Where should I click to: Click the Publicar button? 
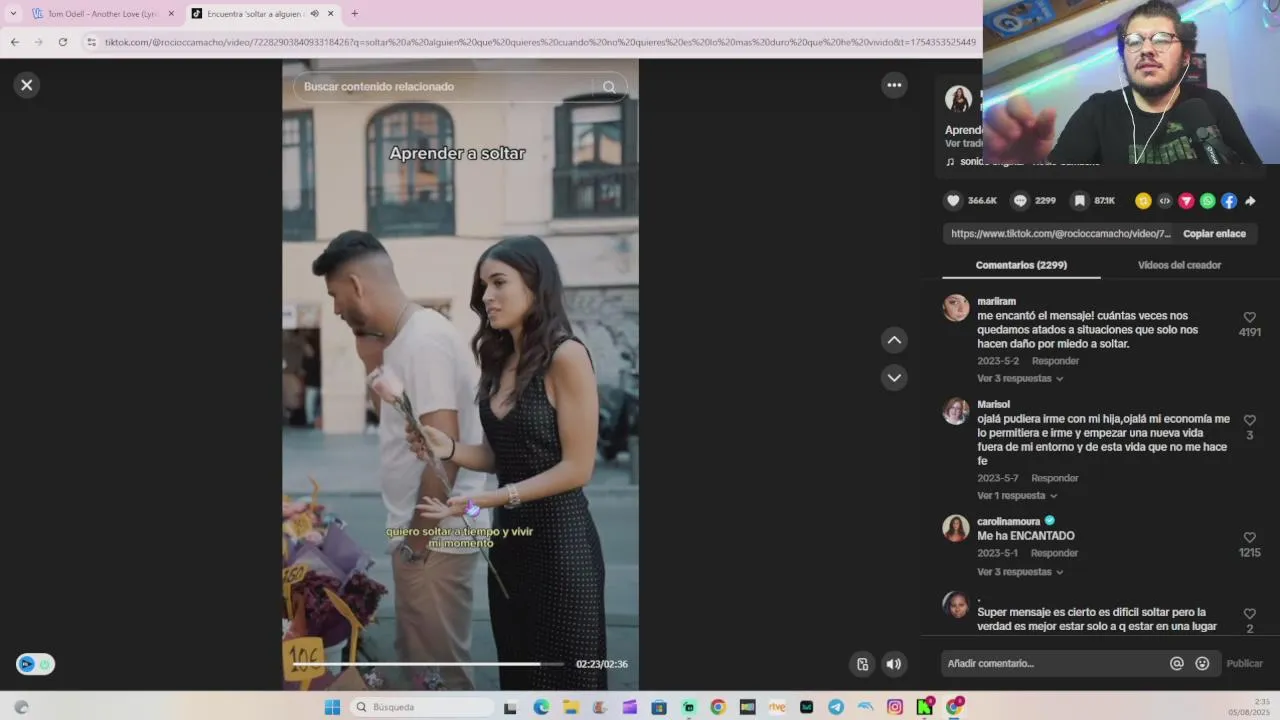[x=1244, y=664]
